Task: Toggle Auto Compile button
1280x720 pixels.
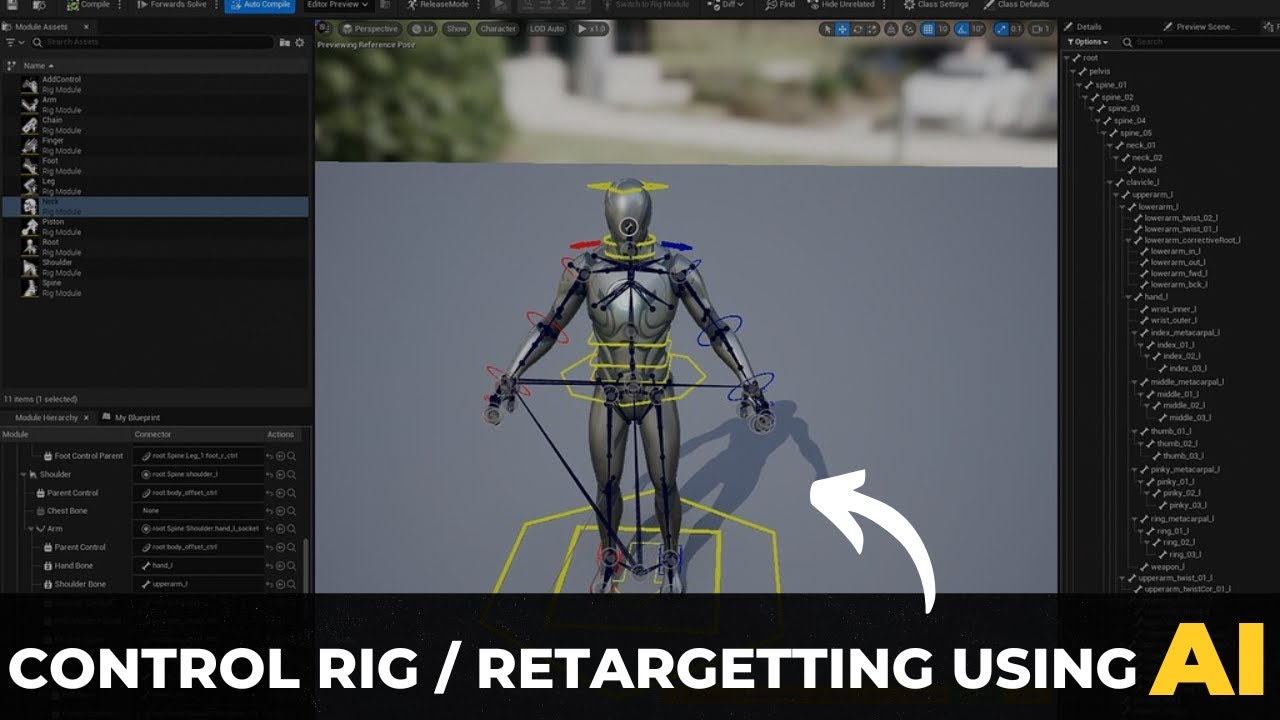Action: [x=260, y=5]
